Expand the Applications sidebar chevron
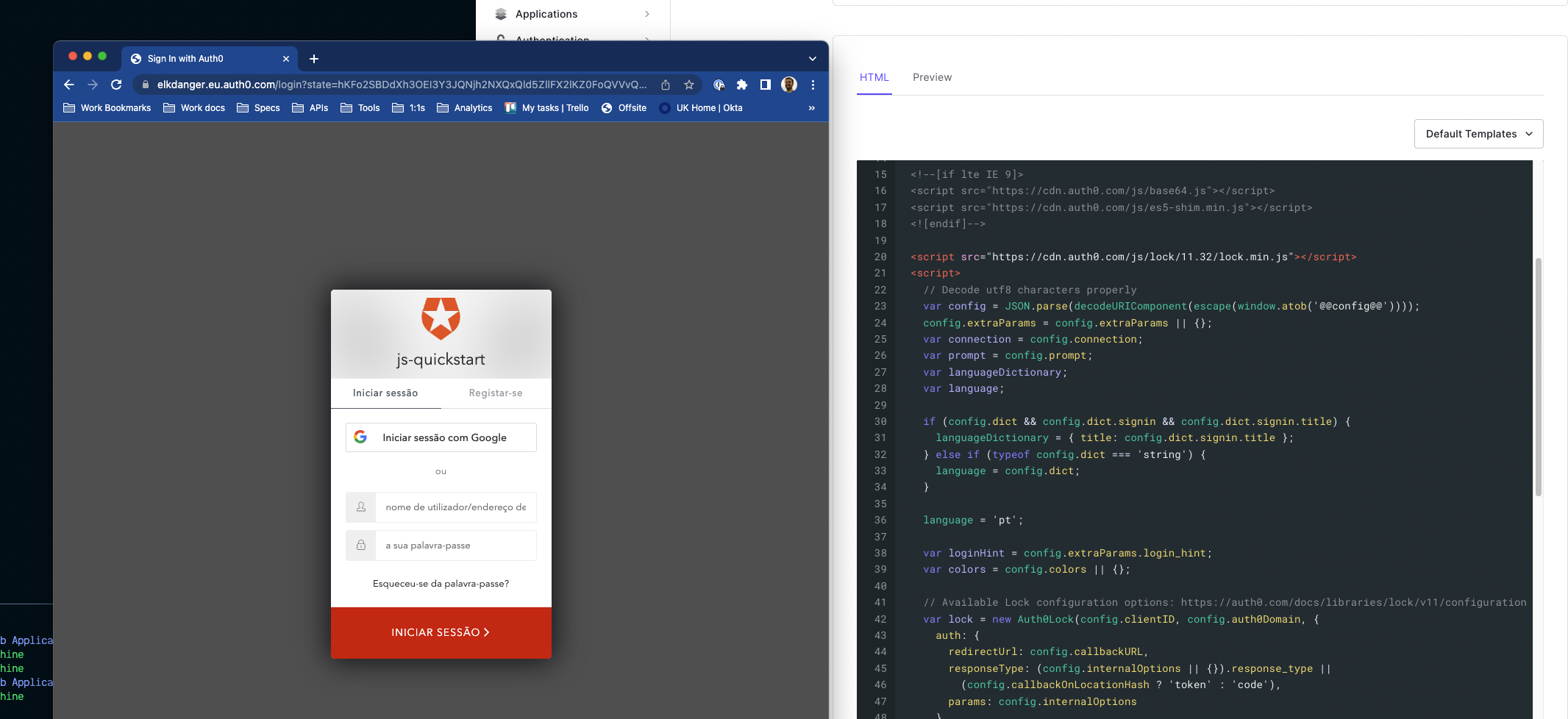The height and width of the screenshot is (719, 1568). coord(646,13)
